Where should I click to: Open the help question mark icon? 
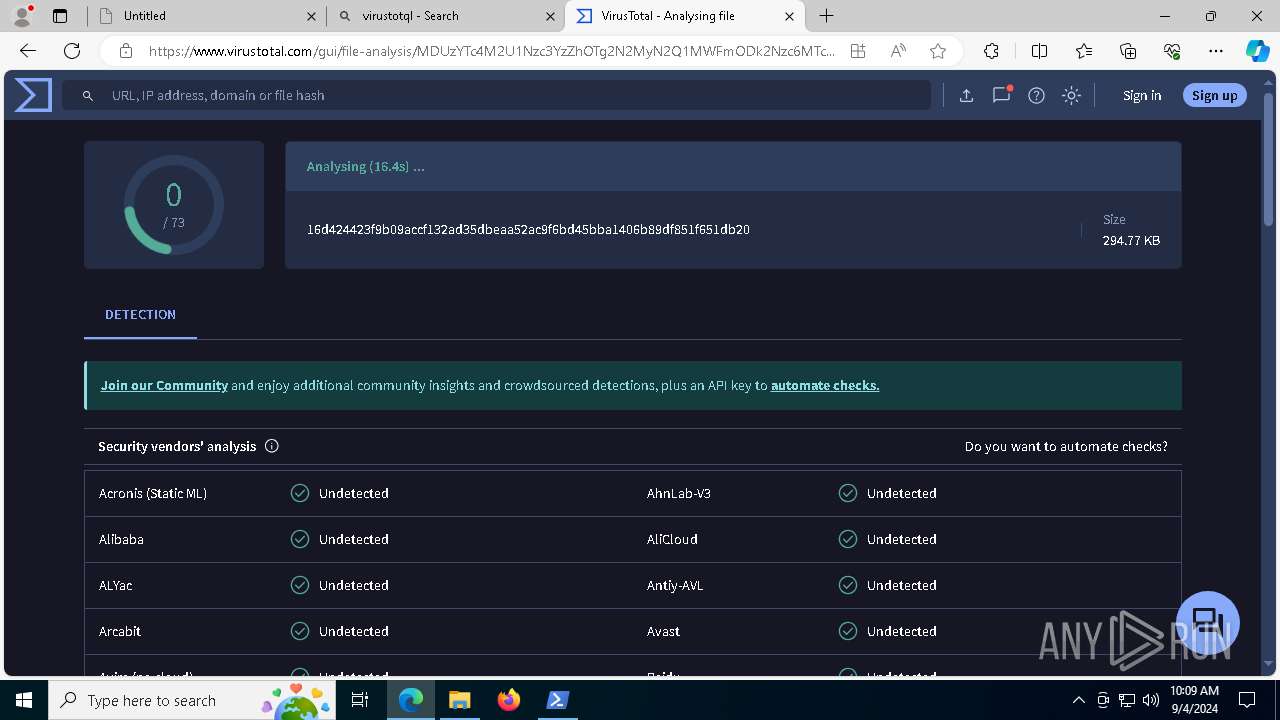point(1036,95)
